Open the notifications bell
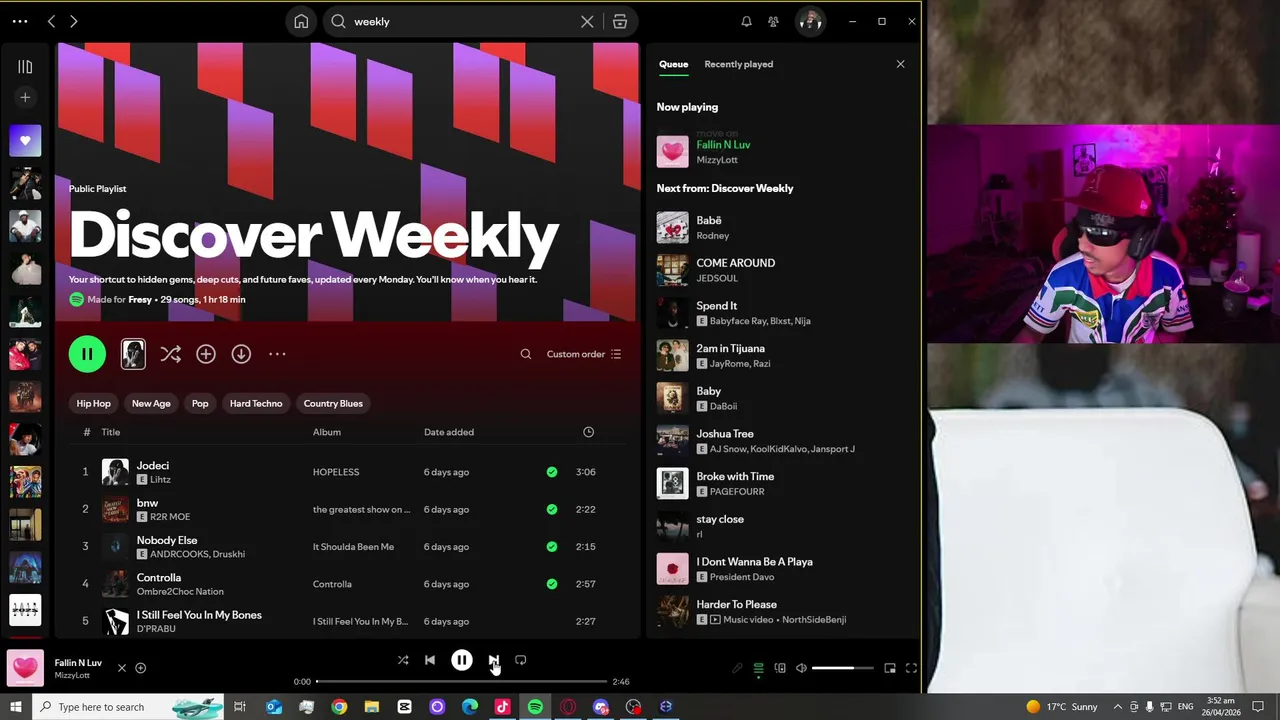The width and height of the screenshot is (1280, 720). point(746,21)
